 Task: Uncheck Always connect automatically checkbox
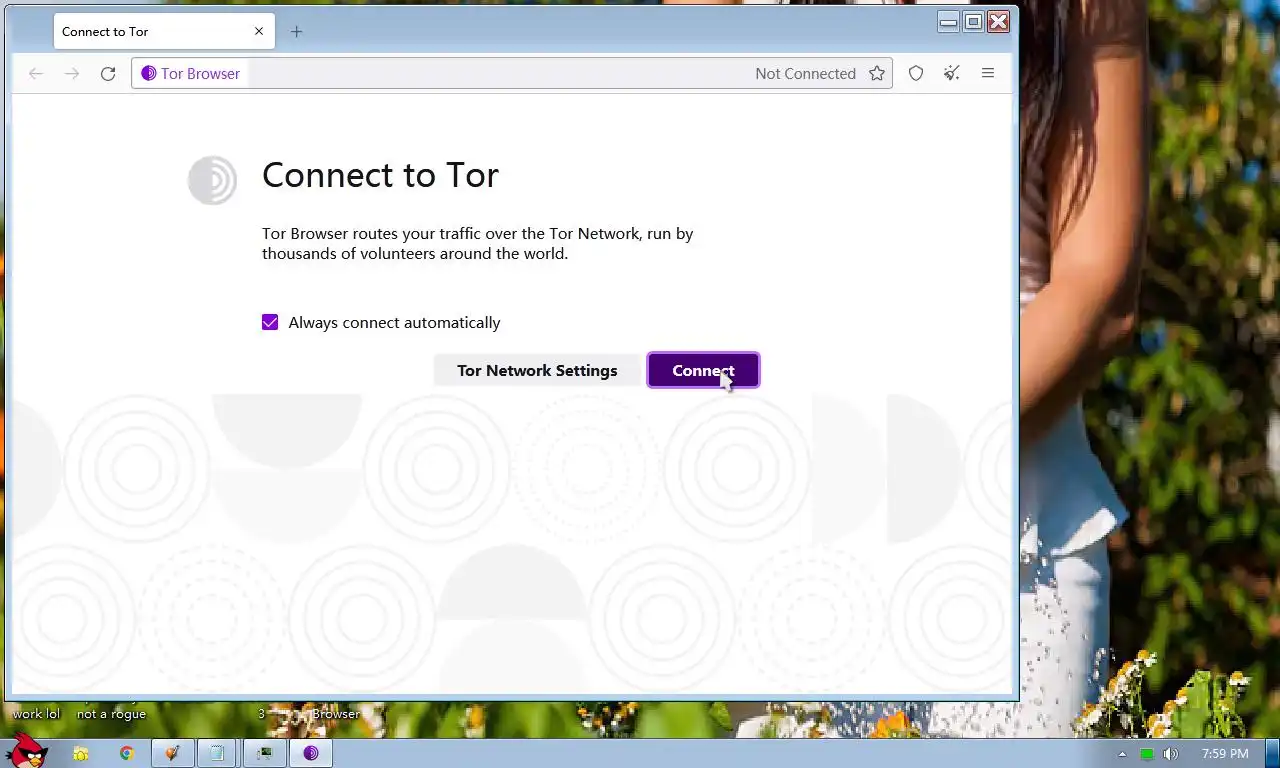click(x=270, y=322)
